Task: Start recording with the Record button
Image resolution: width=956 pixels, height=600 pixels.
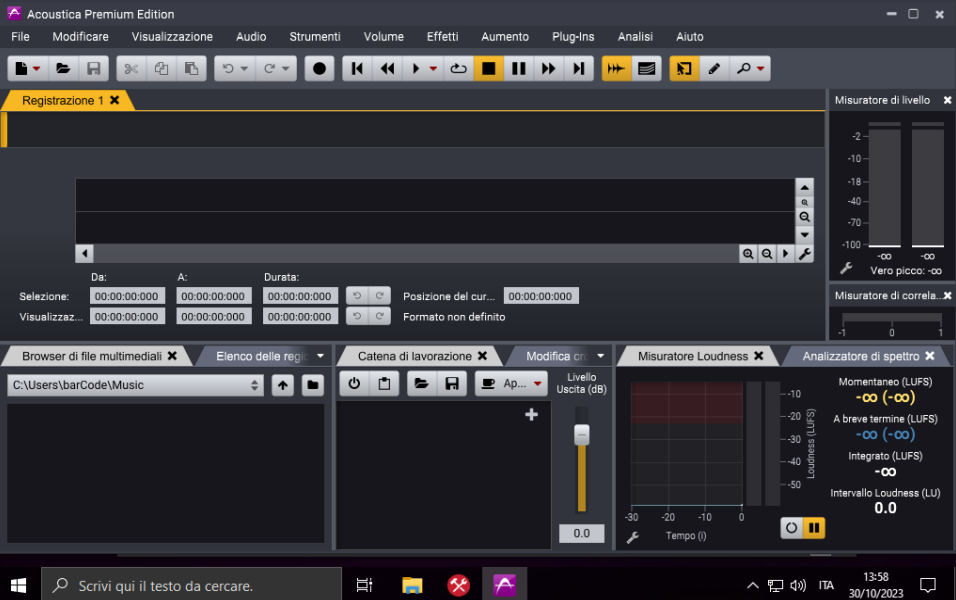Action: [319, 69]
